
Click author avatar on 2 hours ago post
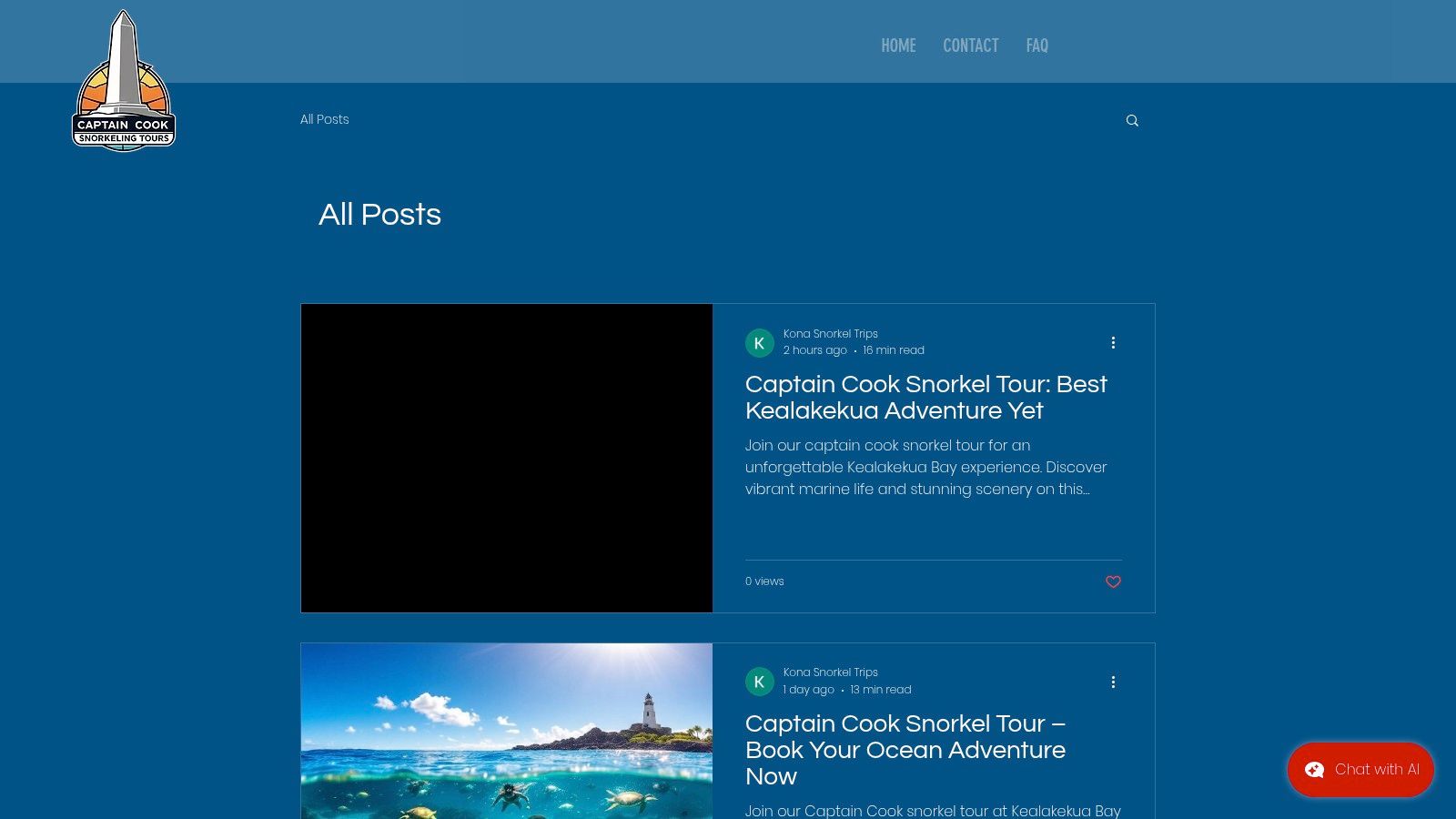pos(760,343)
